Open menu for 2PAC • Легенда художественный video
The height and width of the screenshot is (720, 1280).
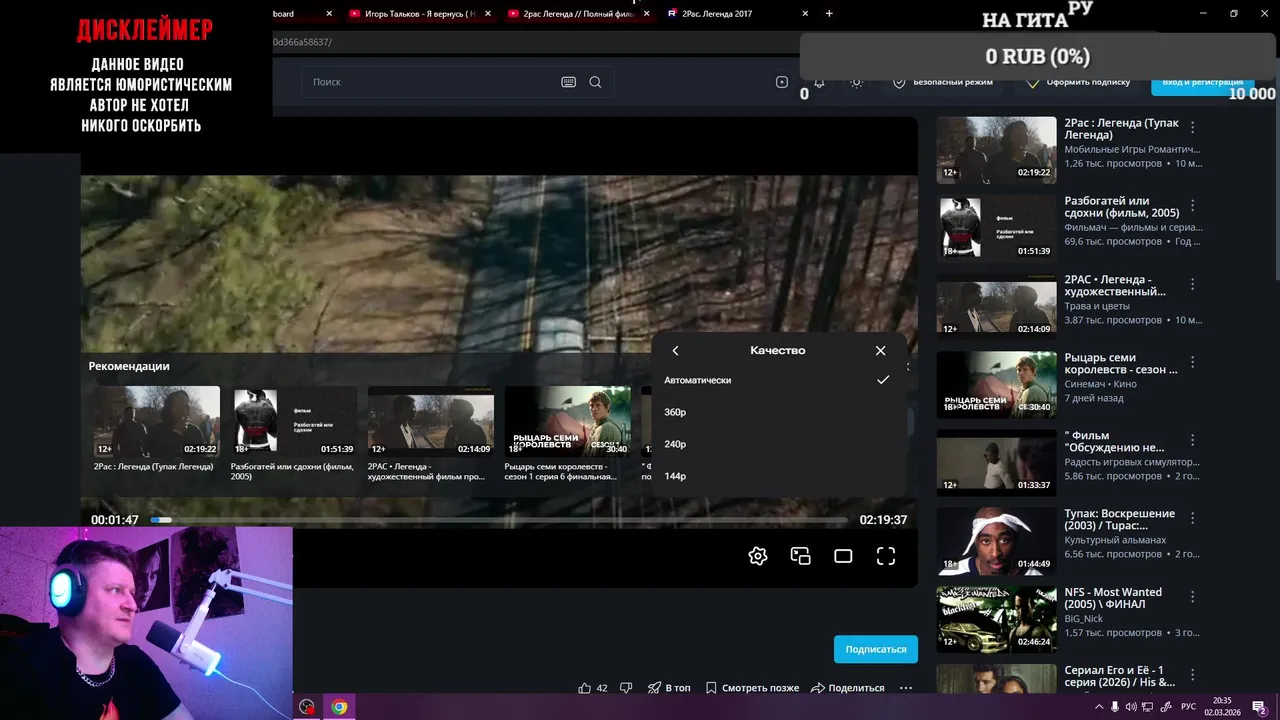(x=1192, y=285)
